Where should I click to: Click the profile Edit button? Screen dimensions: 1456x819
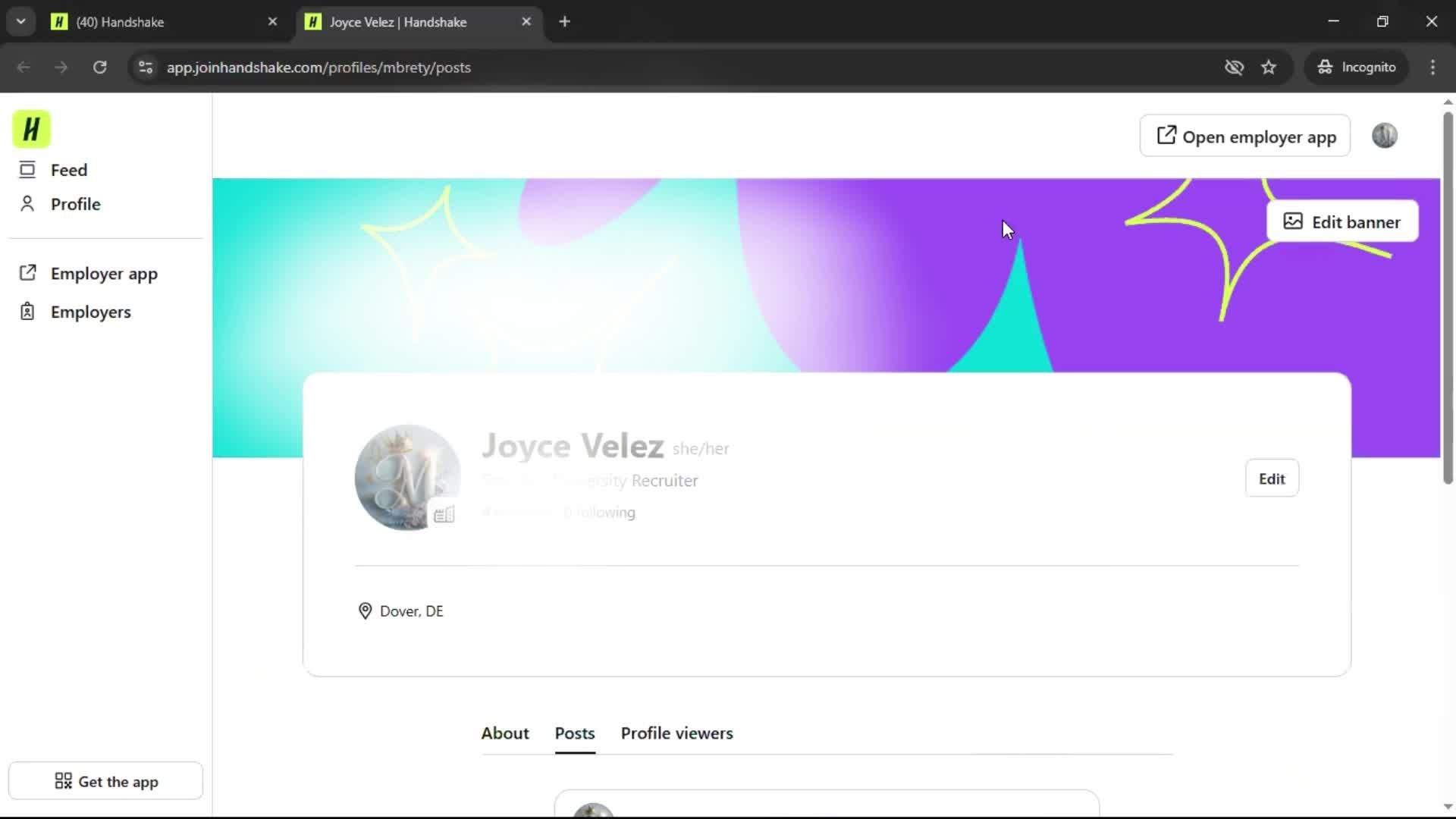[x=1272, y=479]
